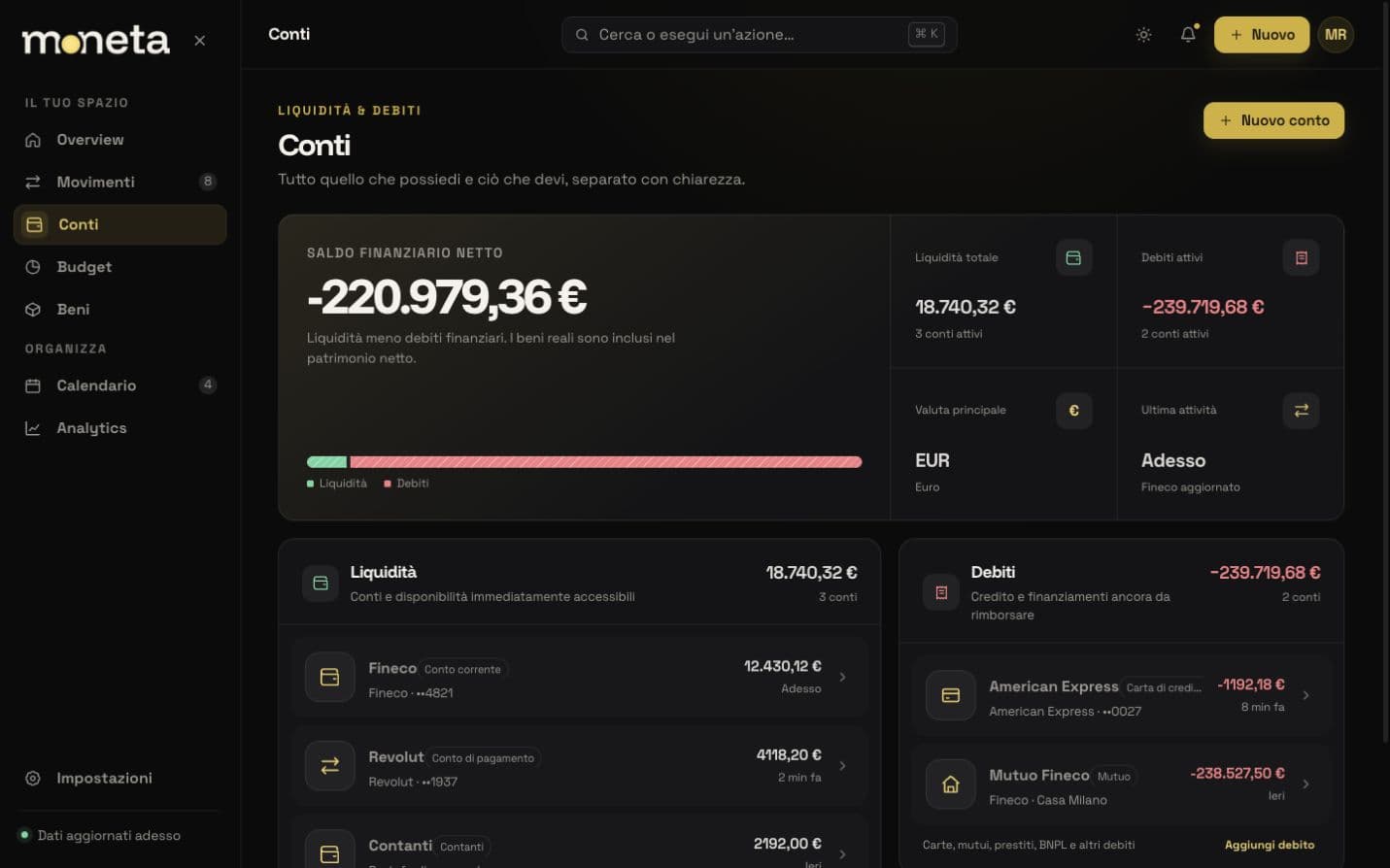Toggle the light/dark theme sun icon
Image resolution: width=1390 pixels, height=868 pixels.
(x=1143, y=35)
